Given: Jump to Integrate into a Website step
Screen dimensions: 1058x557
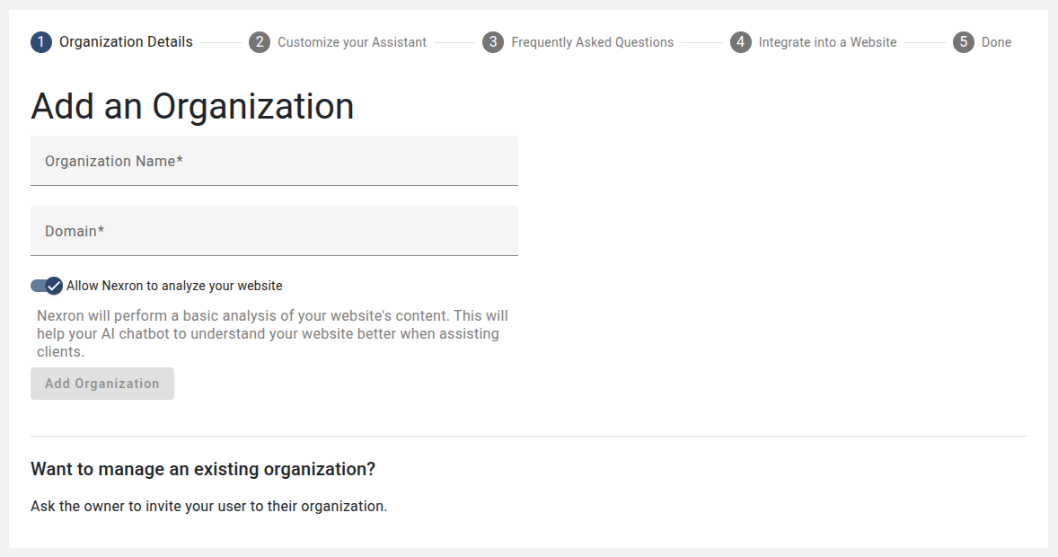Looking at the screenshot, I should [x=827, y=42].
